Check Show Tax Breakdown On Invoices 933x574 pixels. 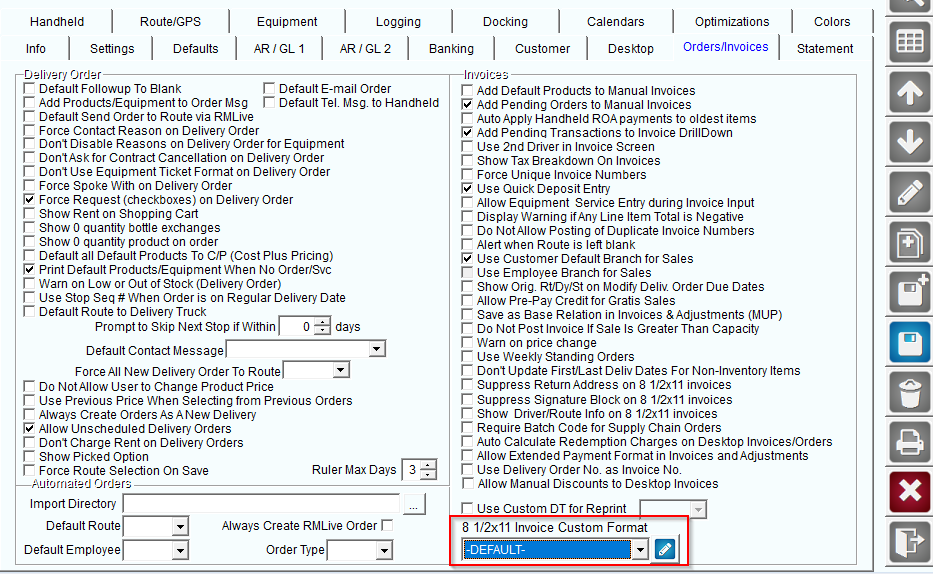(467, 161)
